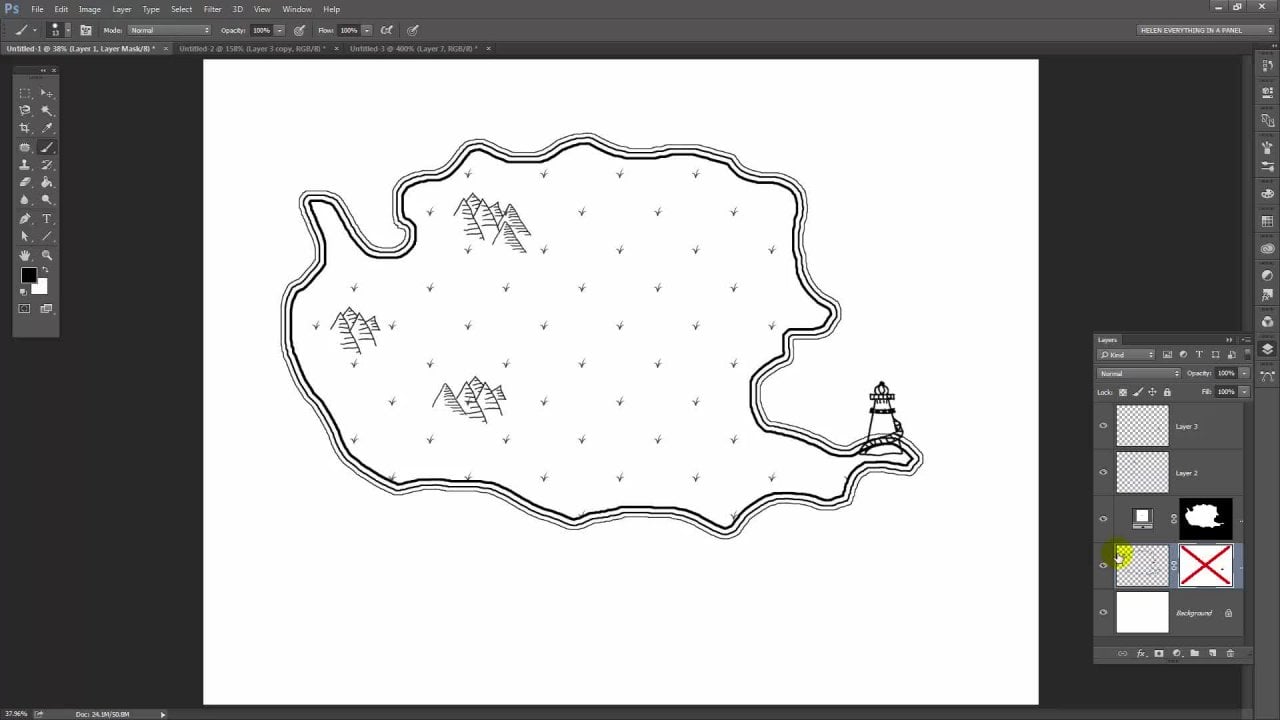This screenshot has height=720, width=1280.
Task: Open the brush Mode dropdown
Action: [x=169, y=30]
